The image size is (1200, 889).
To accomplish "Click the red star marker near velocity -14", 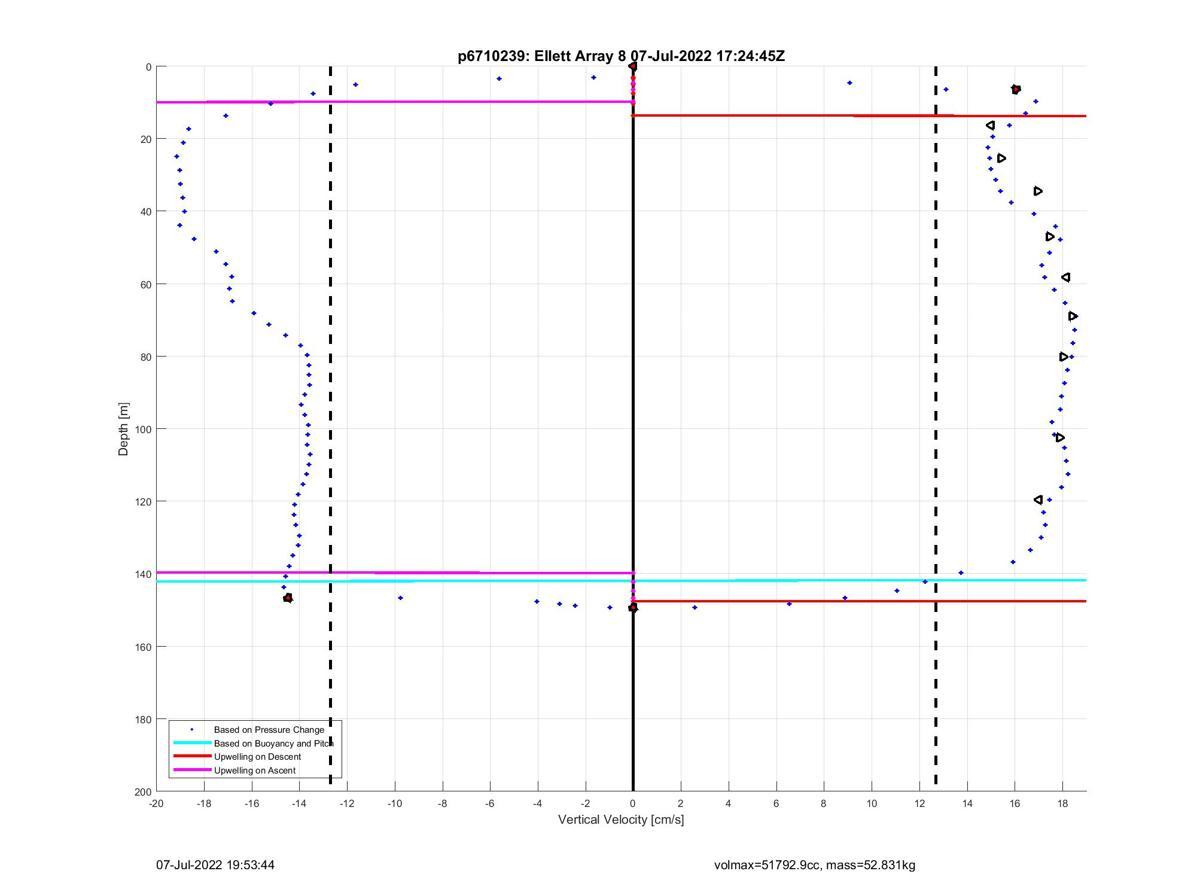I will pyautogui.click(x=288, y=598).
